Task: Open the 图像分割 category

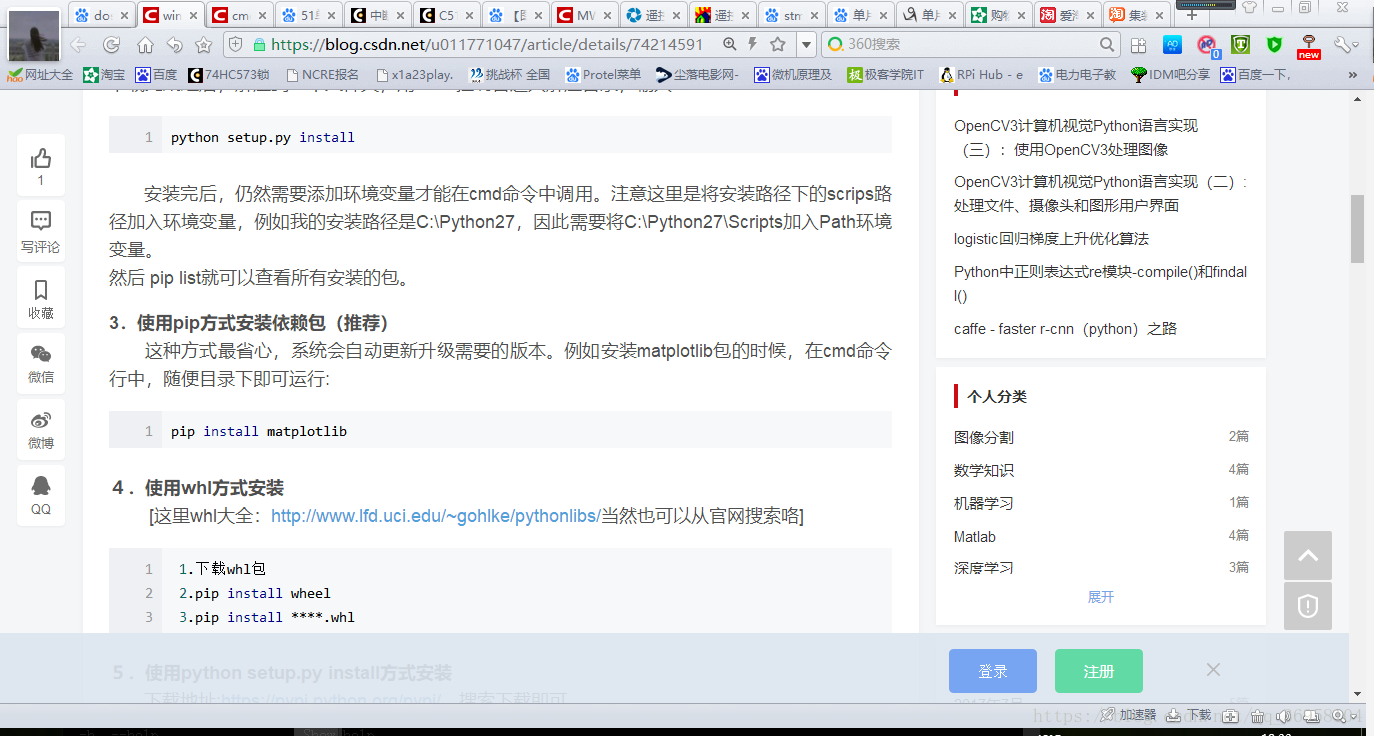Action: [984, 437]
